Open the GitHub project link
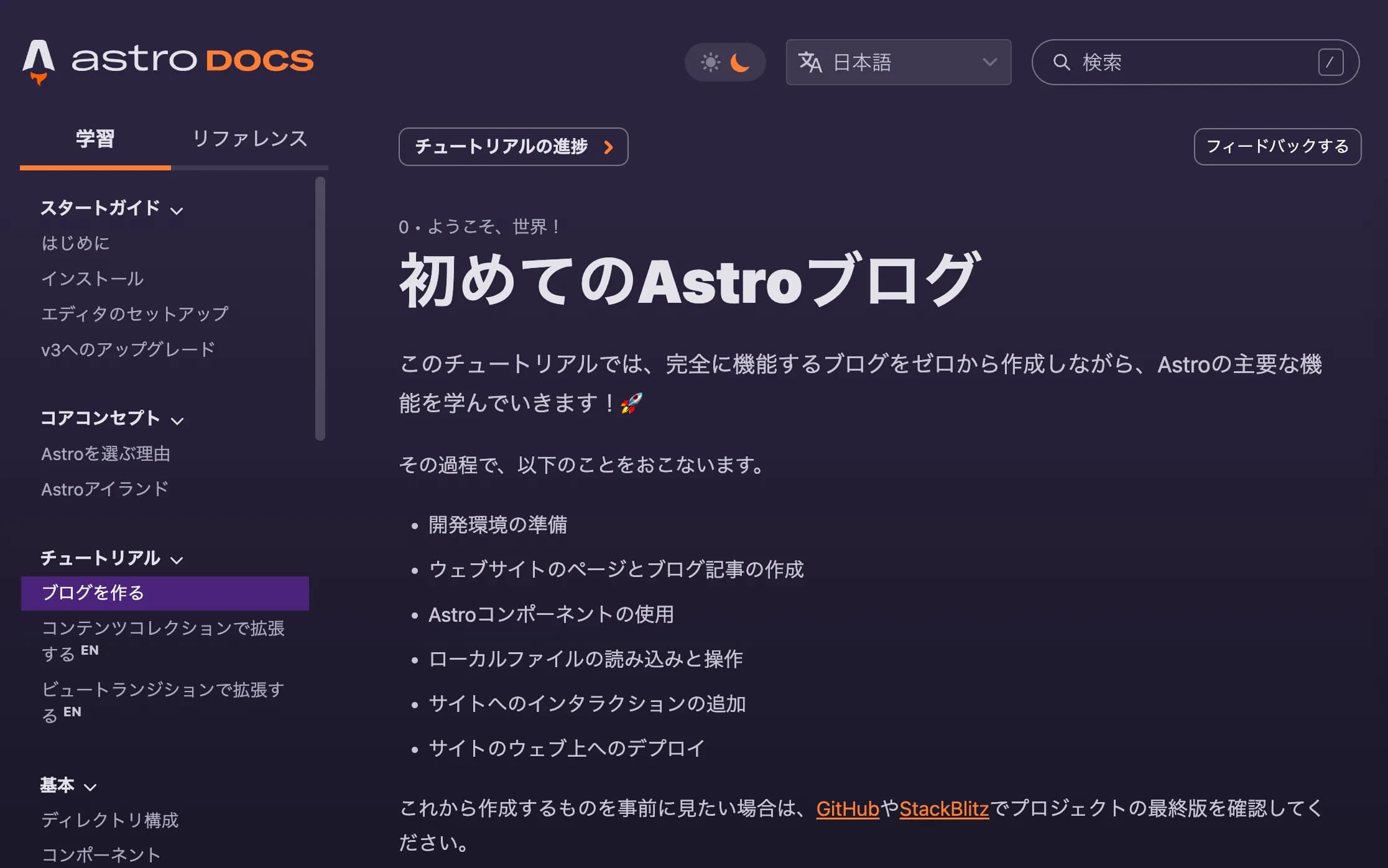The width and height of the screenshot is (1388, 868). click(x=847, y=808)
